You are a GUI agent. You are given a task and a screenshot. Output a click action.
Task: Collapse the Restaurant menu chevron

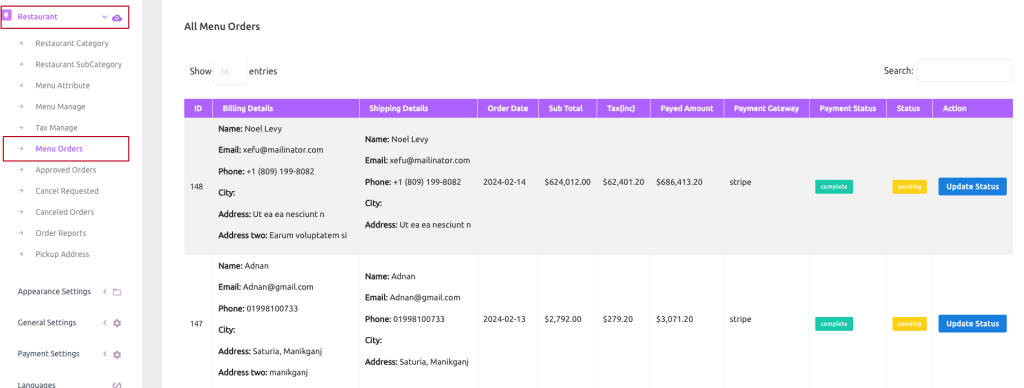point(104,17)
